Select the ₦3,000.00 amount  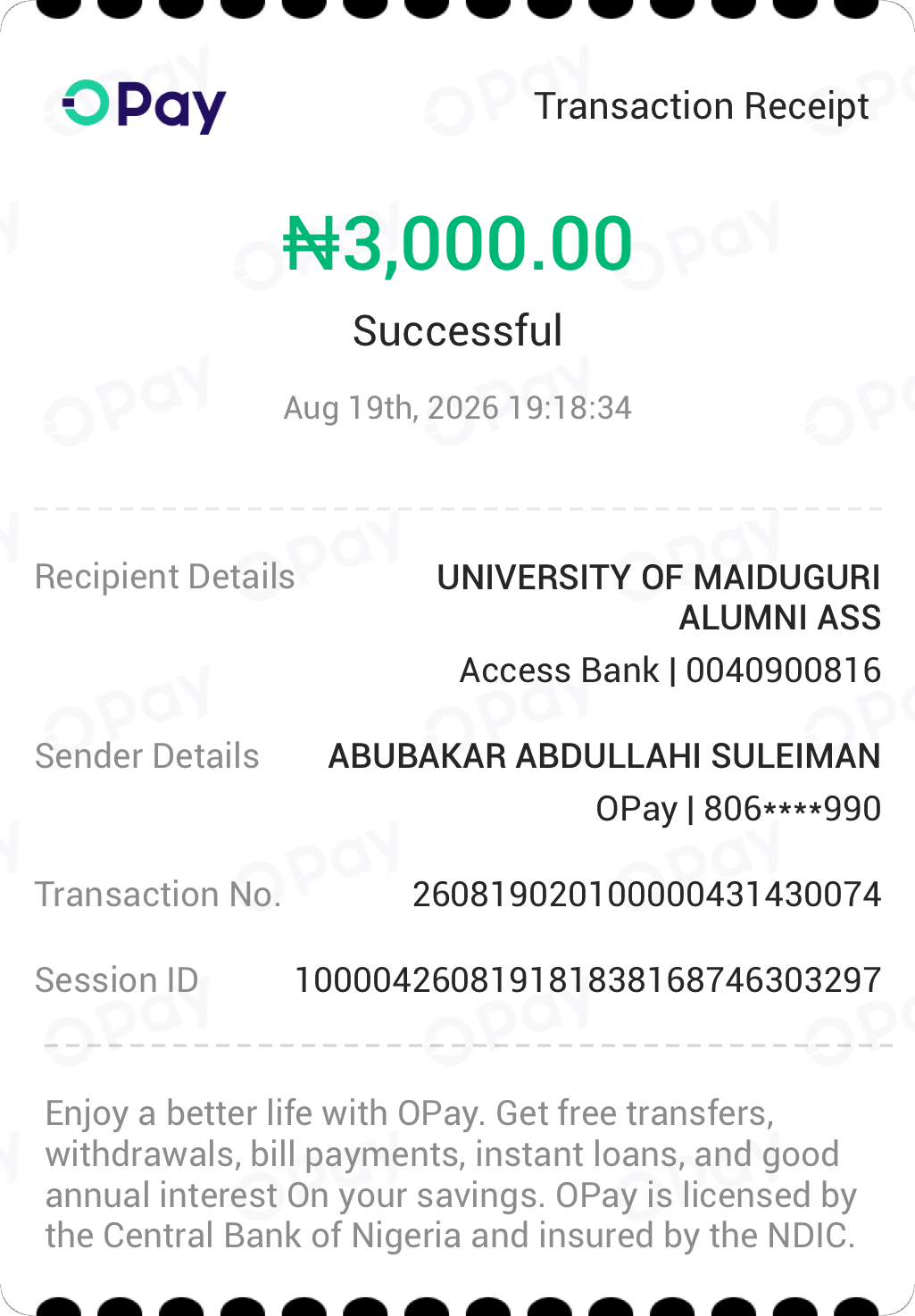click(458, 244)
